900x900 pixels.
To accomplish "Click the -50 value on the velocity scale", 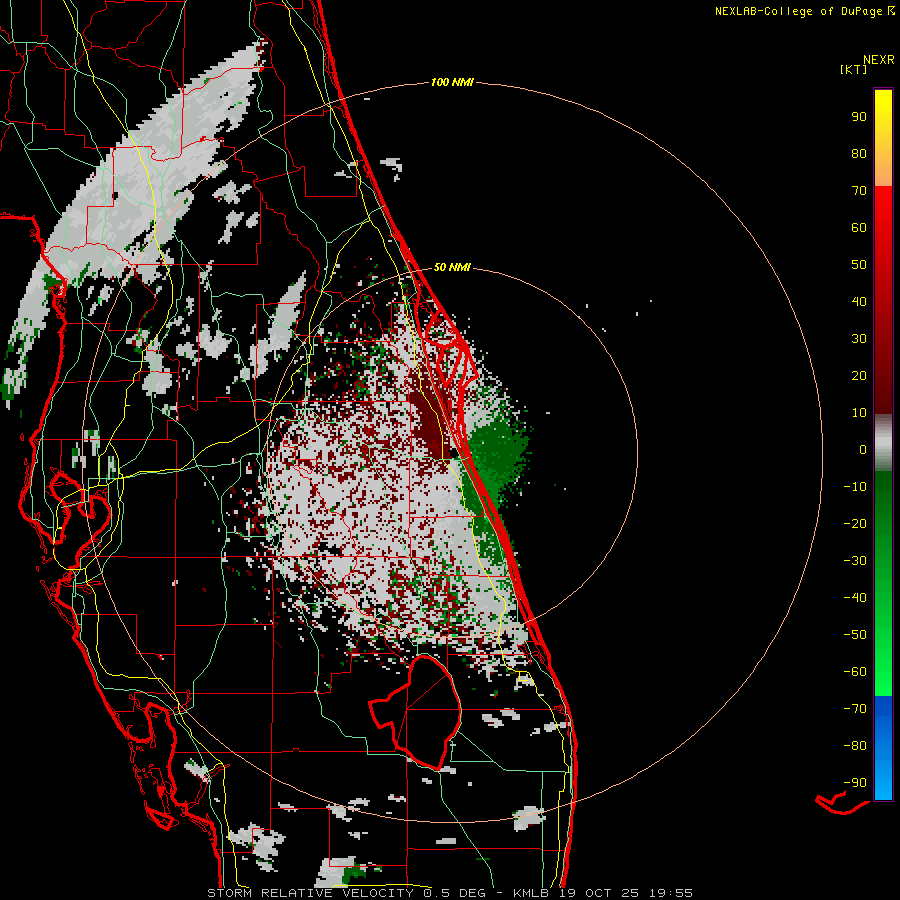I will pyautogui.click(x=855, y=634).
